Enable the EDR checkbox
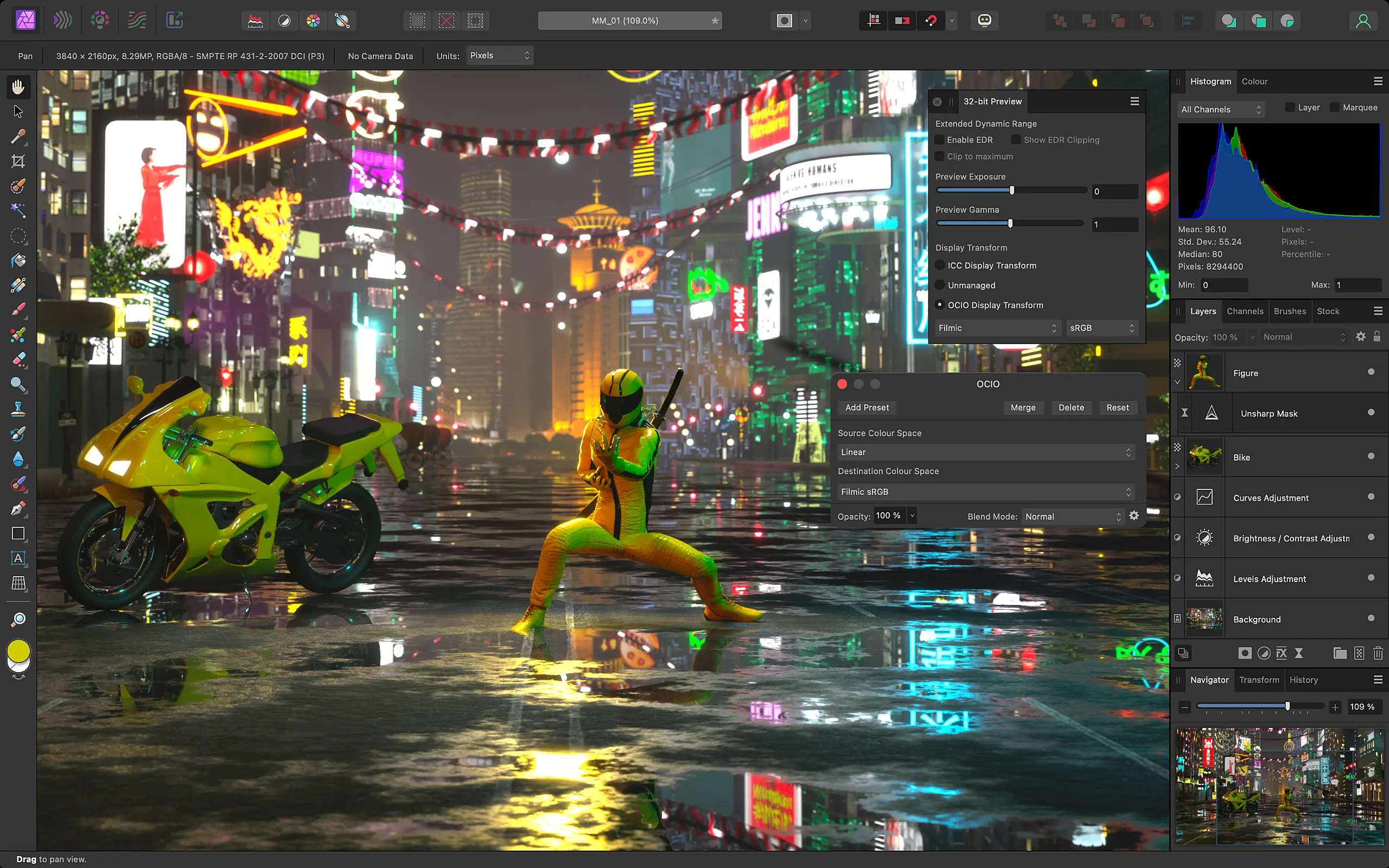Image resolution: width=1389 pixels, height=868 pixels. 940,139
